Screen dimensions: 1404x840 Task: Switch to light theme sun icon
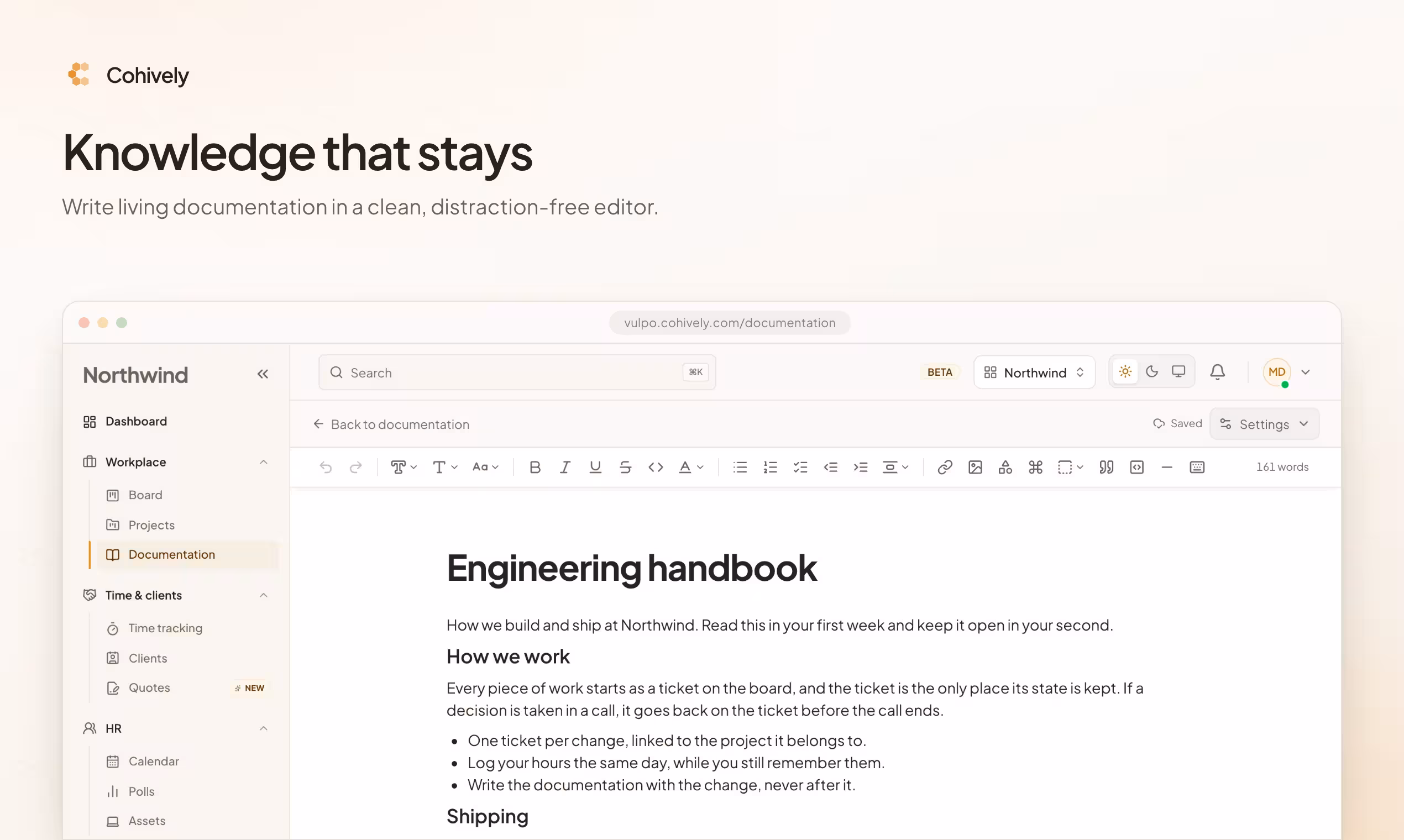coord(1125,371)
